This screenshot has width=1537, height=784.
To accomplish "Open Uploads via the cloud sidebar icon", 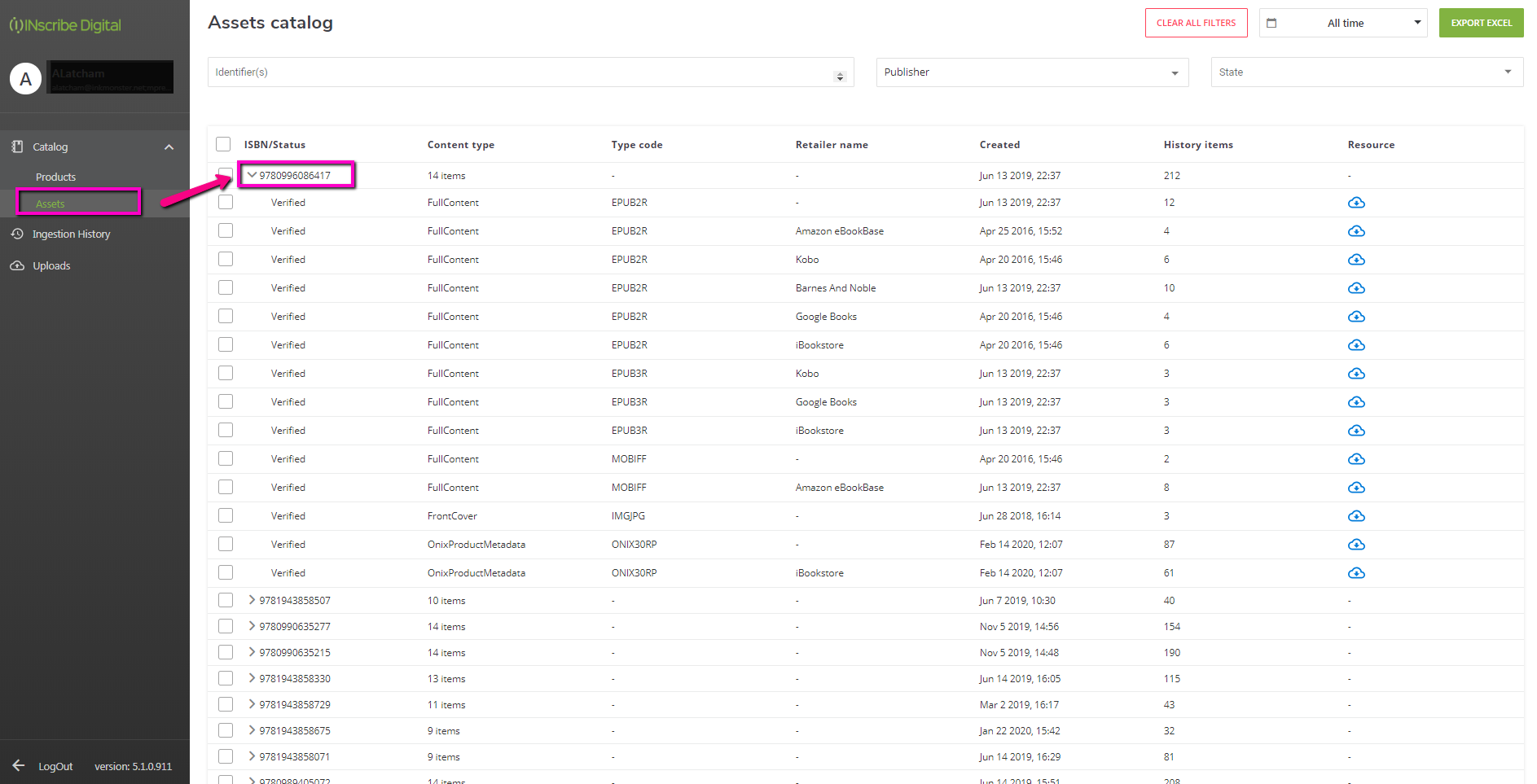I will (x=17, y=265).
